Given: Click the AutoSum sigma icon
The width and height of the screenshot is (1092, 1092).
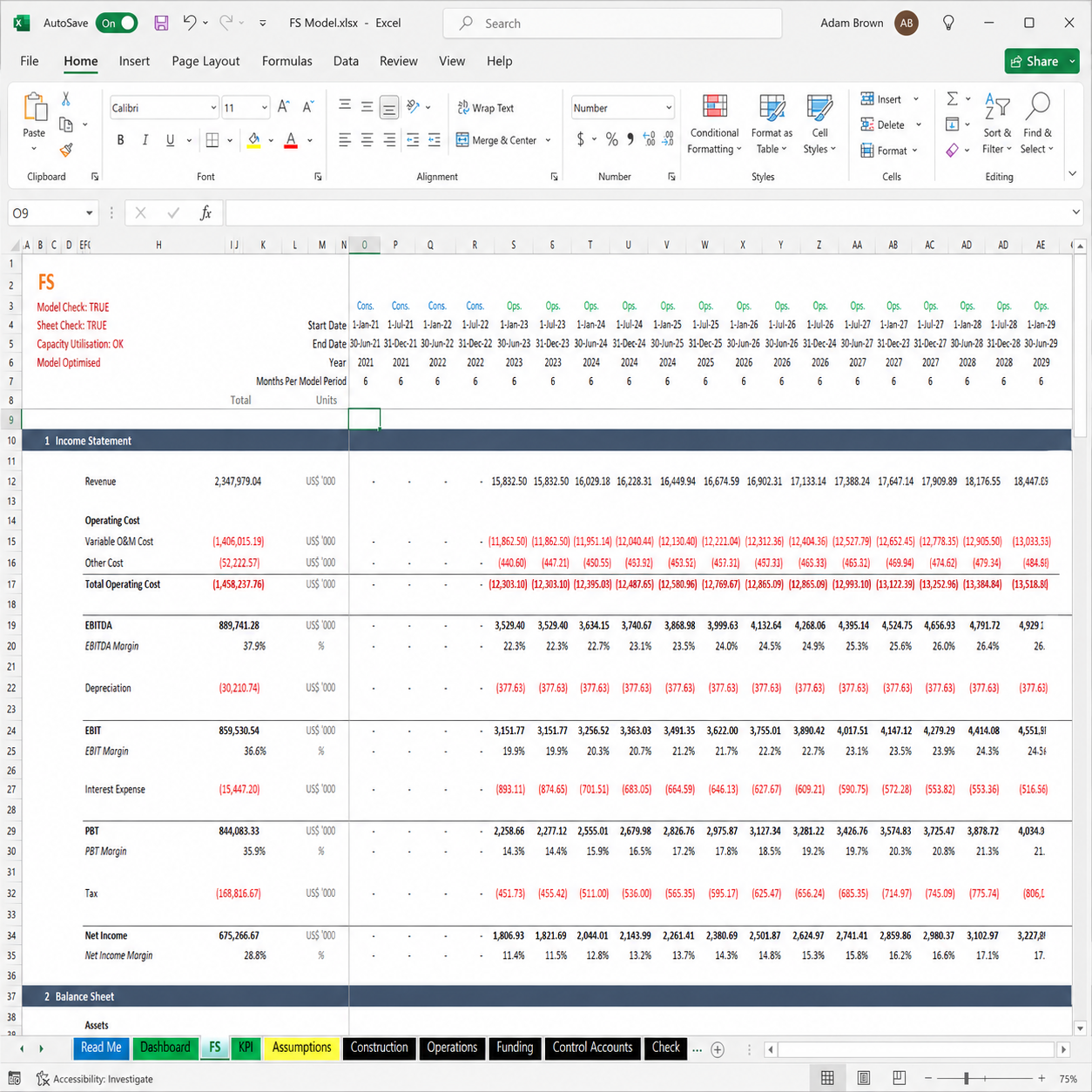Looking at the screenshot, I should point(953,99).
